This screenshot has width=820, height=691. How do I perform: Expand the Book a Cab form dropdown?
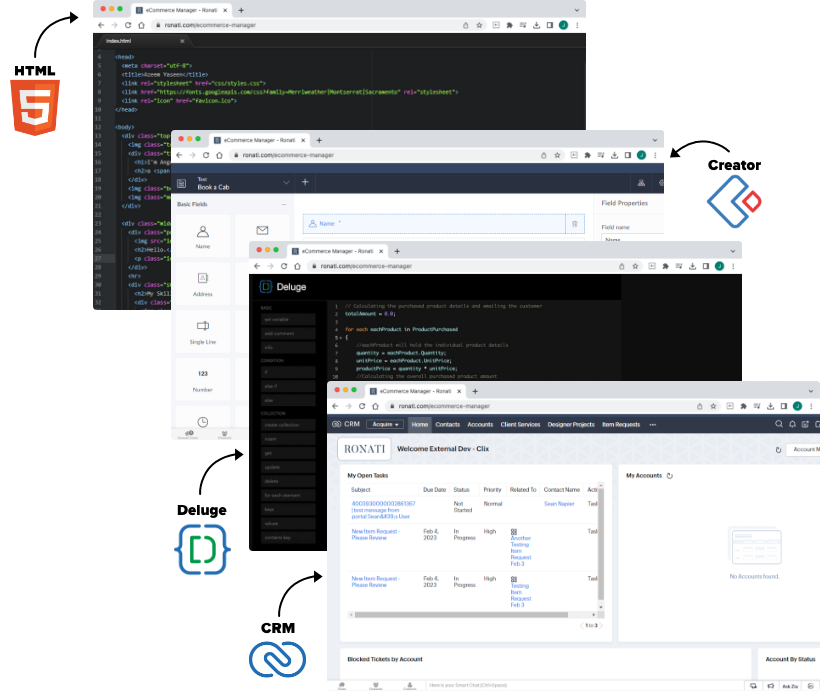(x=286, y=183)
